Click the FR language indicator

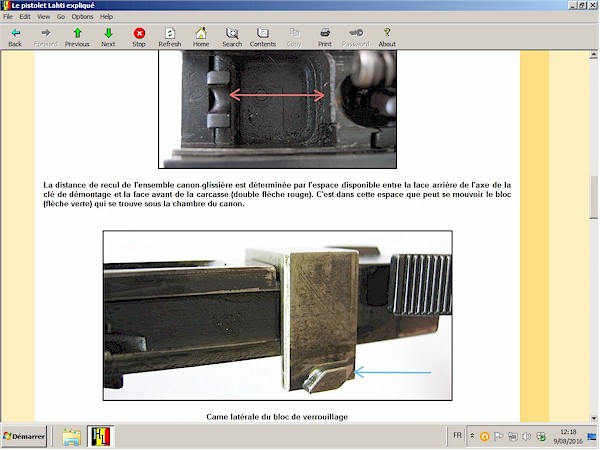coord(457,435)
